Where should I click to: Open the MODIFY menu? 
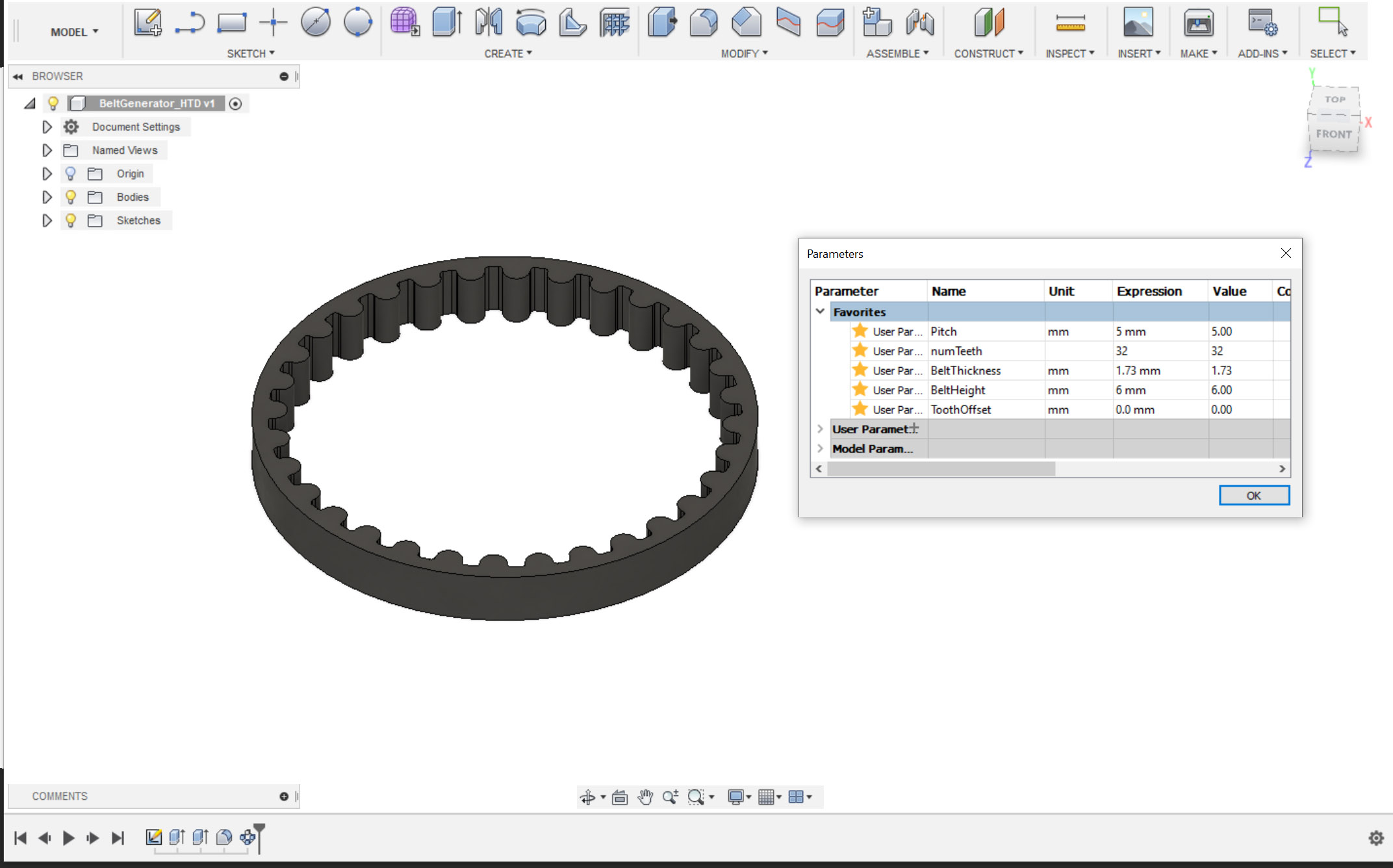tap(745, 53)
